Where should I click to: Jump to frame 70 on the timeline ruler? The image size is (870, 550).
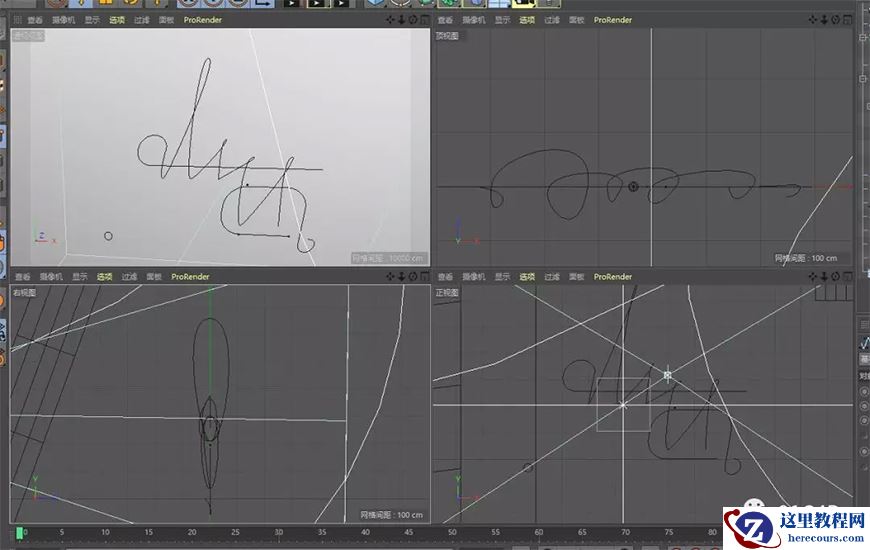pyautogui.click(x=625, y=532)
